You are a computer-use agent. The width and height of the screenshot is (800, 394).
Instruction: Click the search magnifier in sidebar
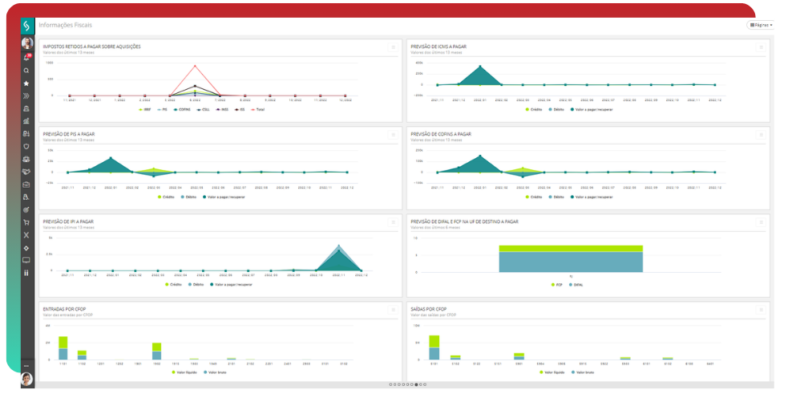pyautogui.click(x=27, y=70)
